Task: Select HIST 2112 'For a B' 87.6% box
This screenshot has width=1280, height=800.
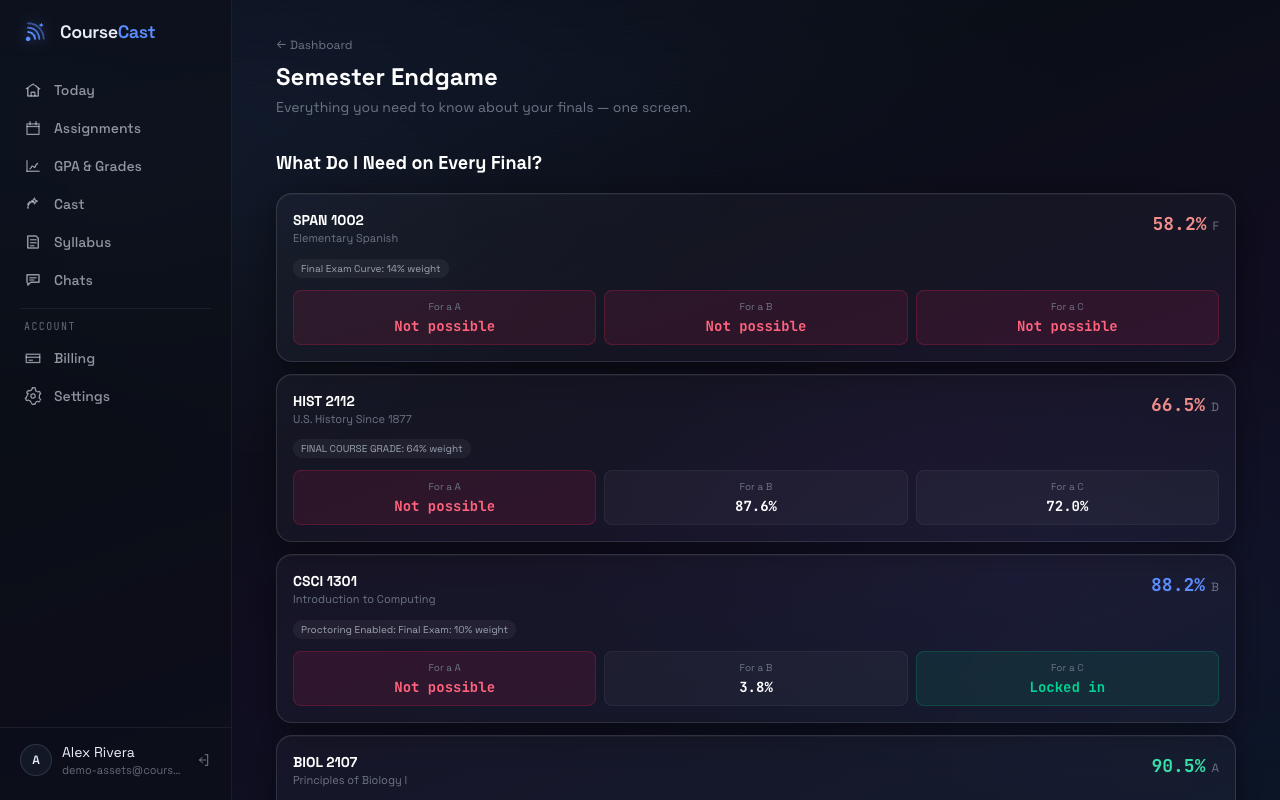Action: [756, 497]
